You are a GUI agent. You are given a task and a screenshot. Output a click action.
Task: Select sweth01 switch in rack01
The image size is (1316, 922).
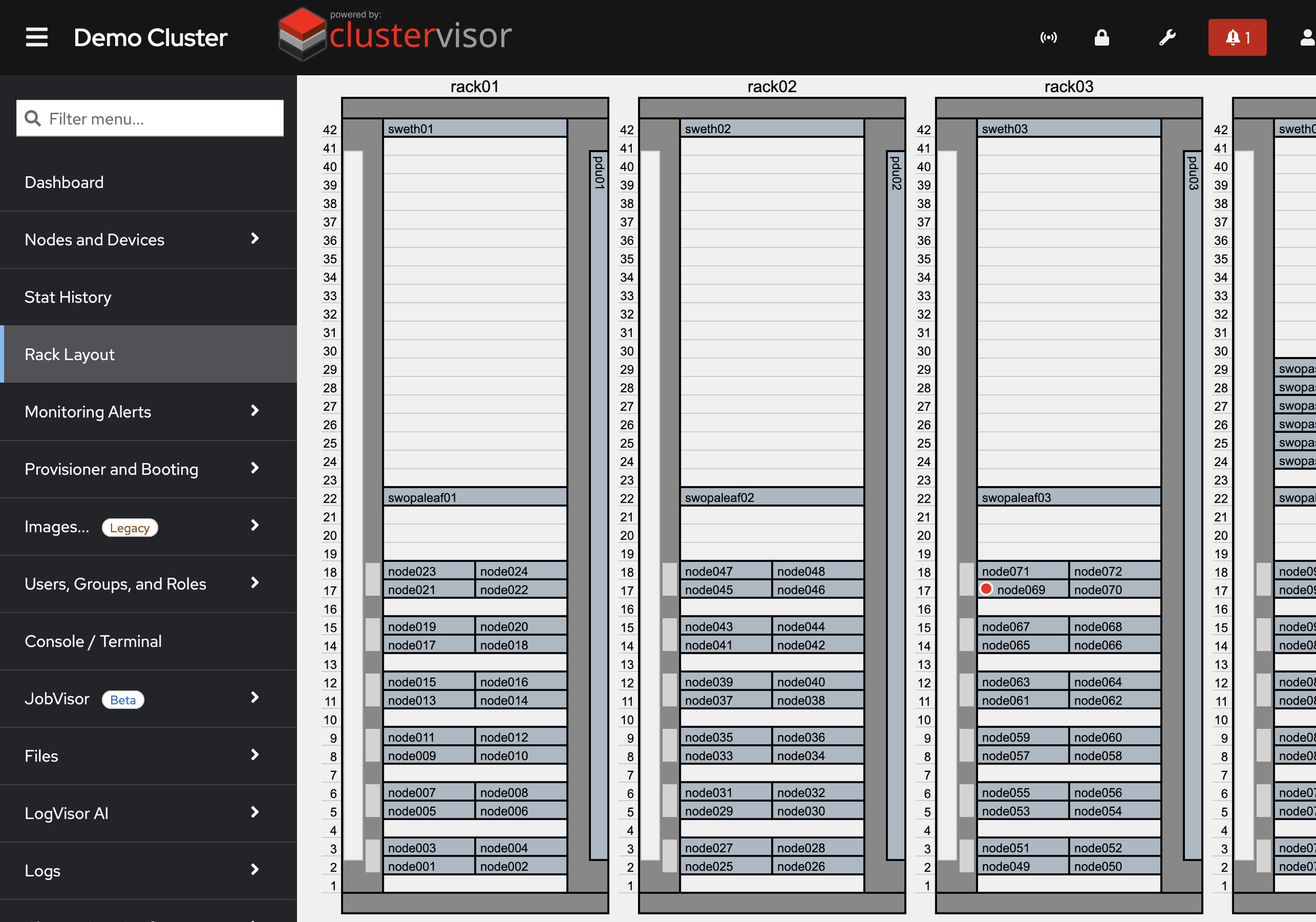tap(475, 128)
